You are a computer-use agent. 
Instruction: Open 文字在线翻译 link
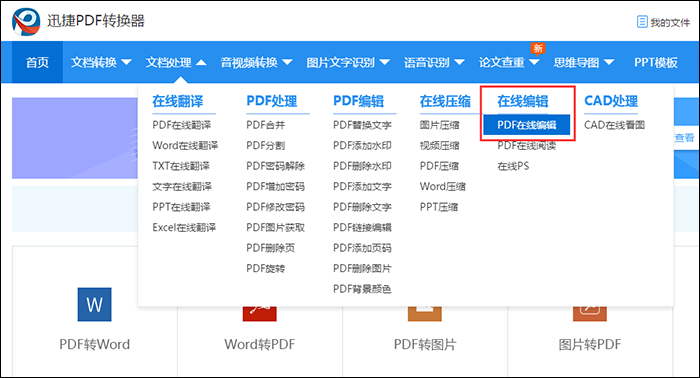[182, 187]
